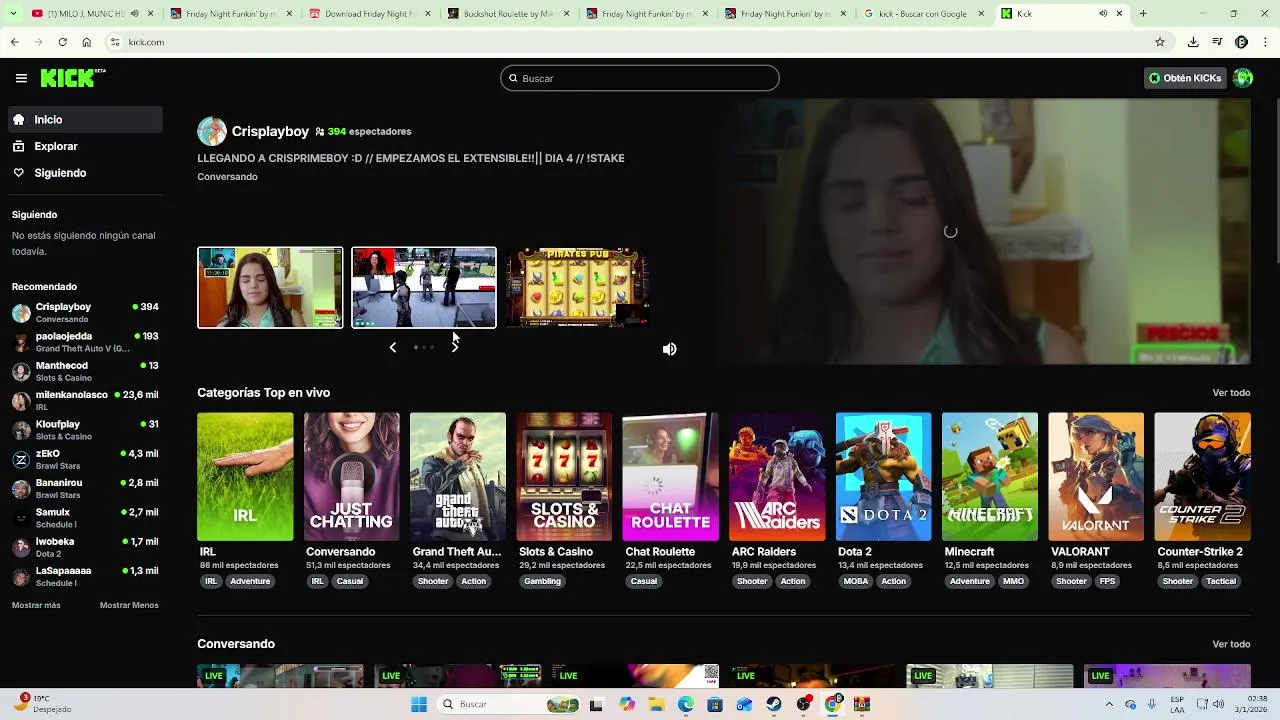
Task: Click the Obtén KICKs button
Action: pyautogui.click(x=1185, y=78)
